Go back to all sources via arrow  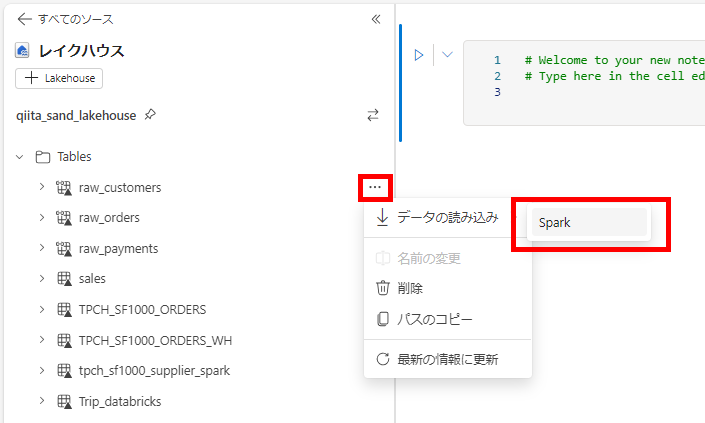click(x=24, y=19)
